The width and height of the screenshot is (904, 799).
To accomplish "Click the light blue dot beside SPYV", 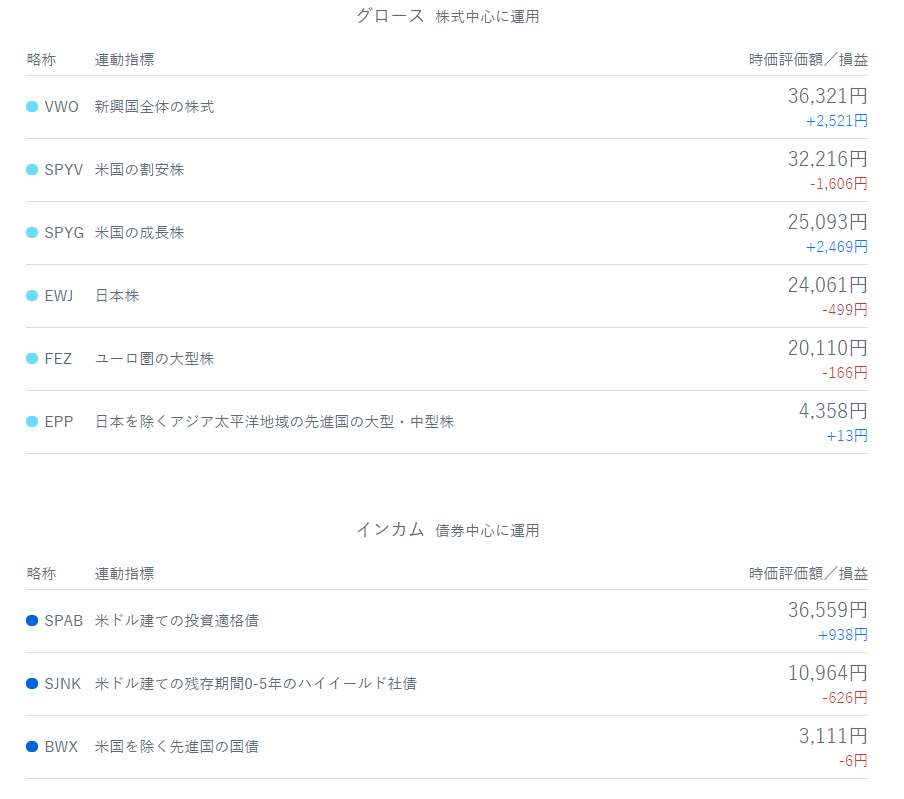I will [x=32, y=170].
